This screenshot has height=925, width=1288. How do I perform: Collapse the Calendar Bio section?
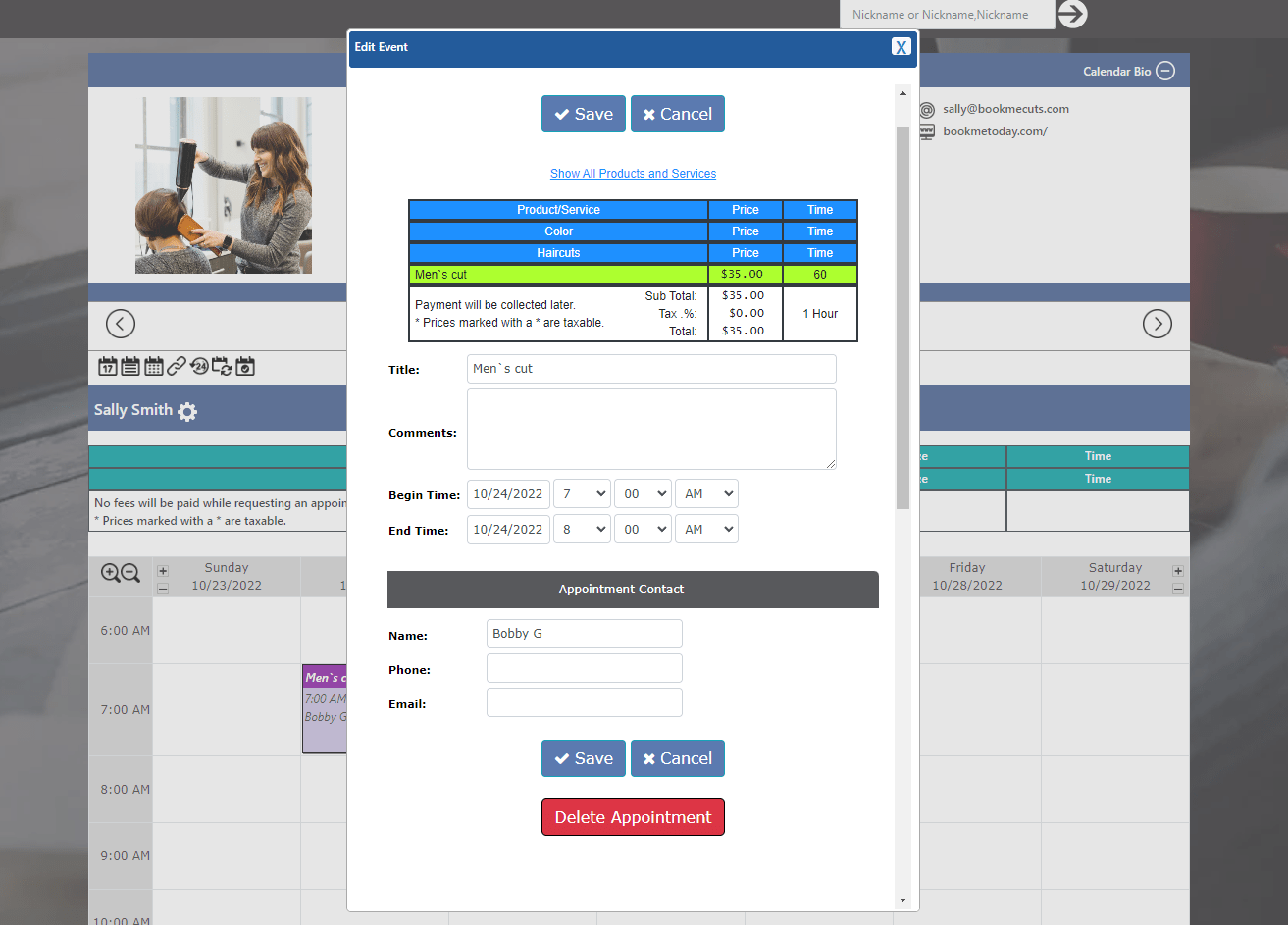coord(1164,71)
